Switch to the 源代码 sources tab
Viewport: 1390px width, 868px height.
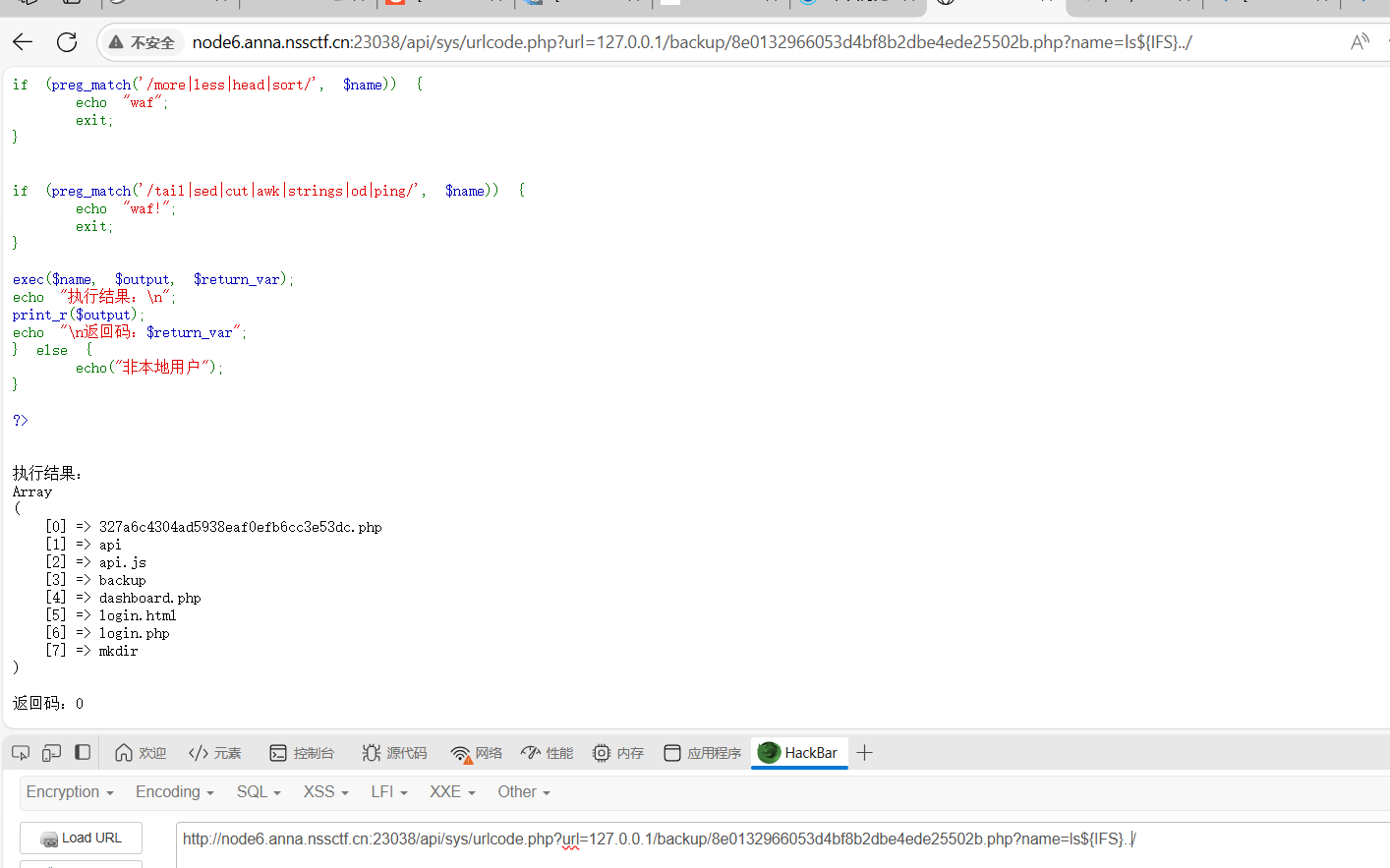pyautogui.click(x=394, y=753)
